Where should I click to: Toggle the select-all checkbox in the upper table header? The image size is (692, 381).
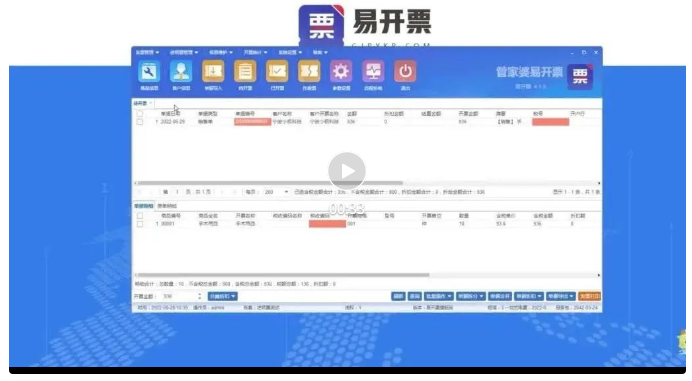[139, 114]
